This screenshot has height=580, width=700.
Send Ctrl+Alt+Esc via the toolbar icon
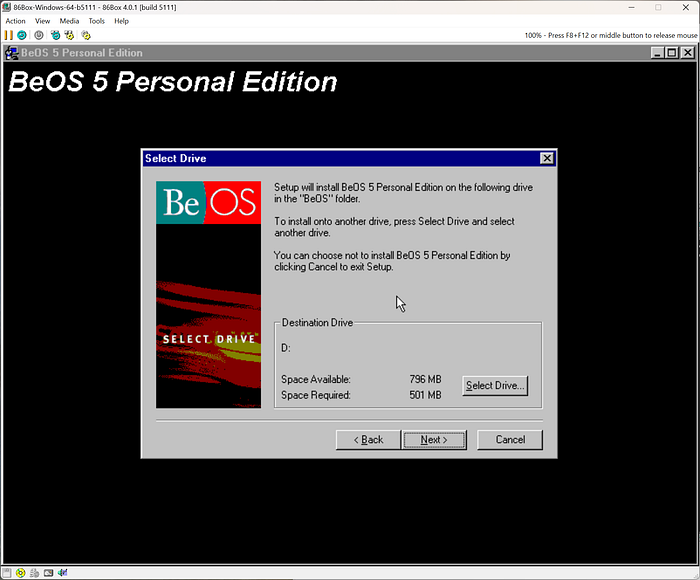[x=69, y=35]
